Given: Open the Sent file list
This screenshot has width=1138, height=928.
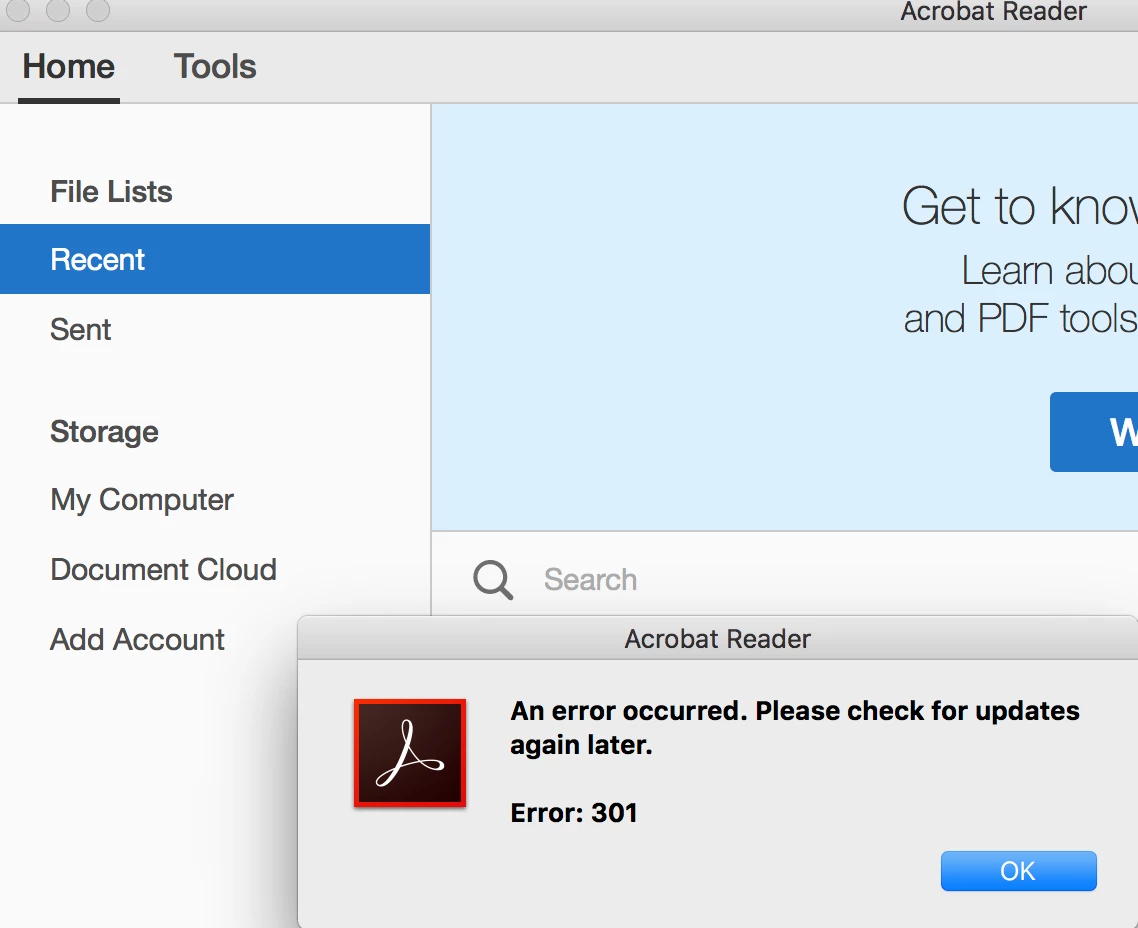Looking at the screenshot, I should [x=81, y=329].
